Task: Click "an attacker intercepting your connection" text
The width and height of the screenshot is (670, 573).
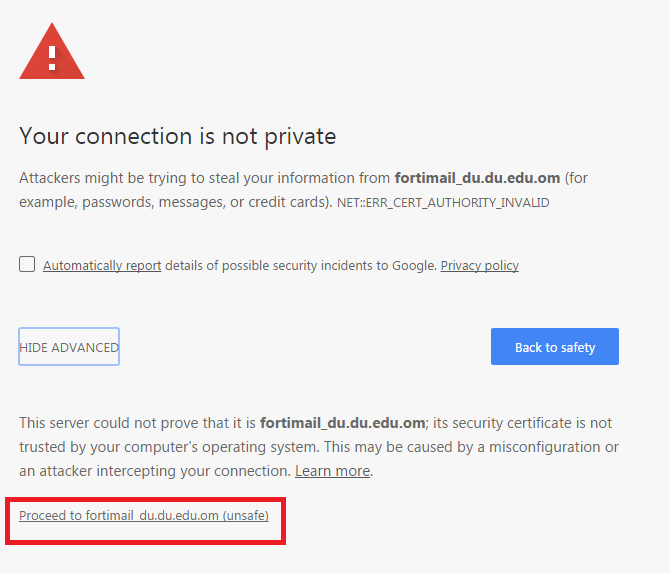Action: 155,471
